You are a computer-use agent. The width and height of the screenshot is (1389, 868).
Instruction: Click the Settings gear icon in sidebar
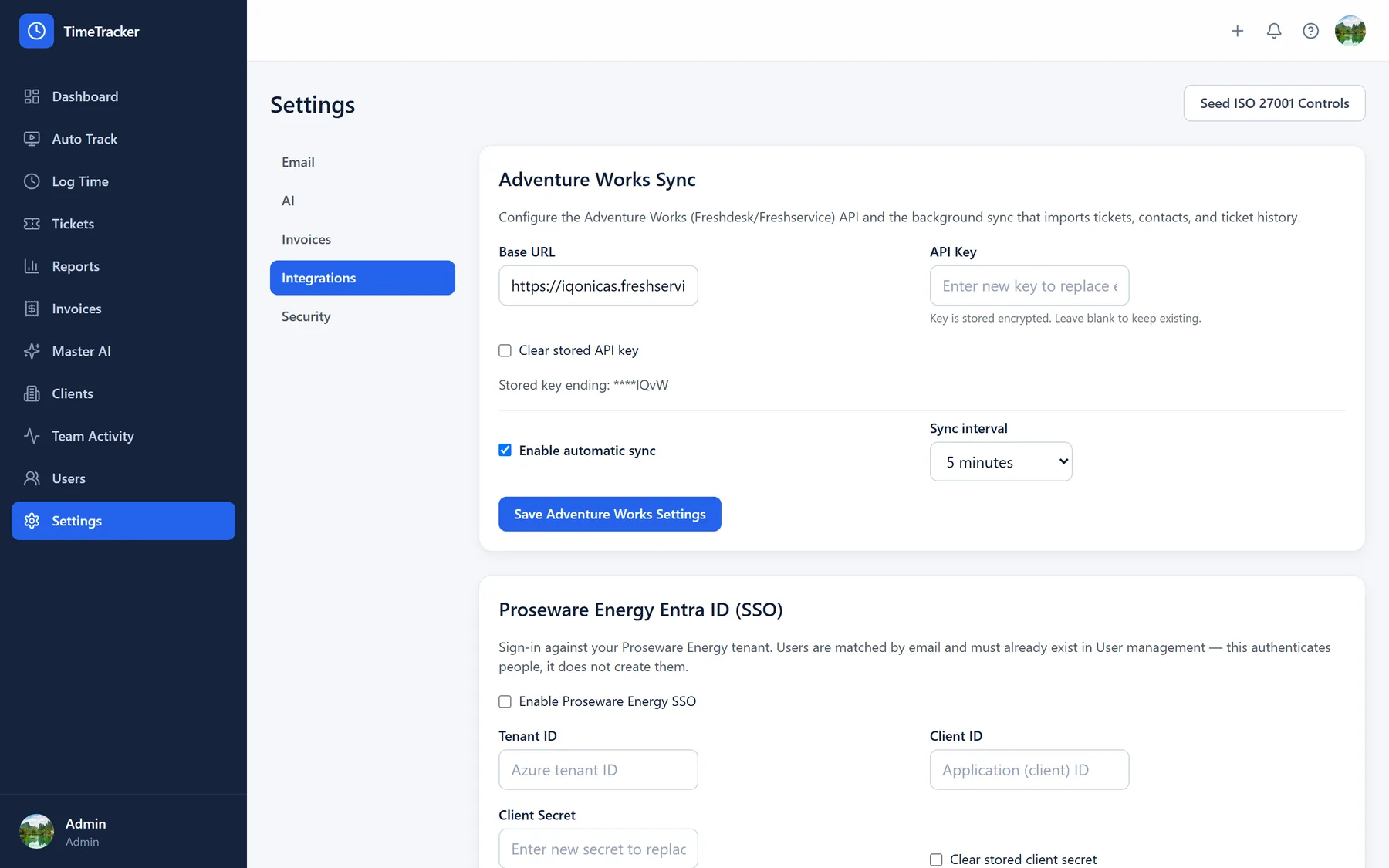(x=32, y=521)
